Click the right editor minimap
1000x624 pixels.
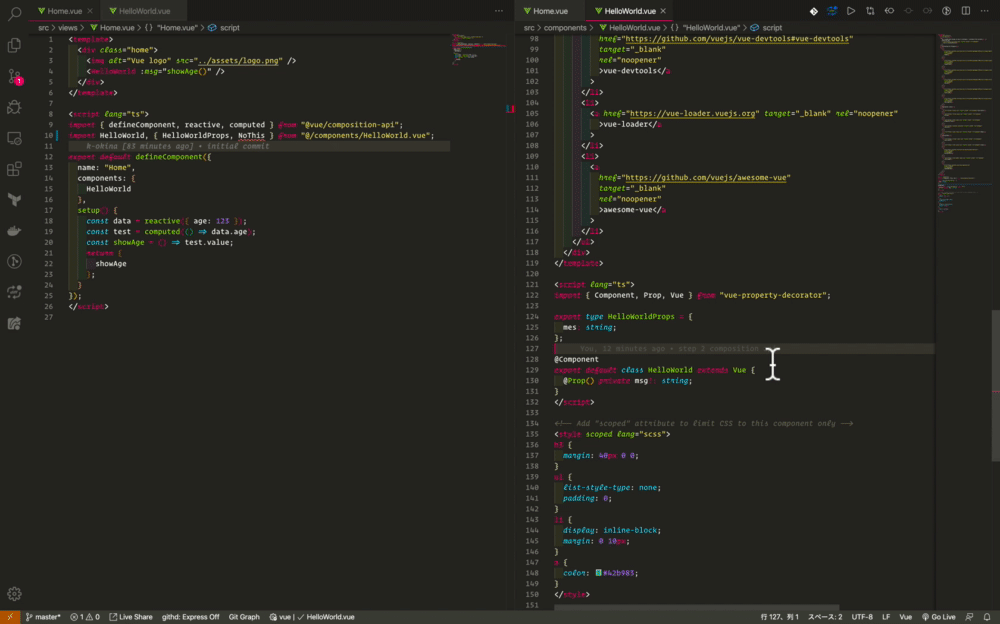click(x=963, y=121)
